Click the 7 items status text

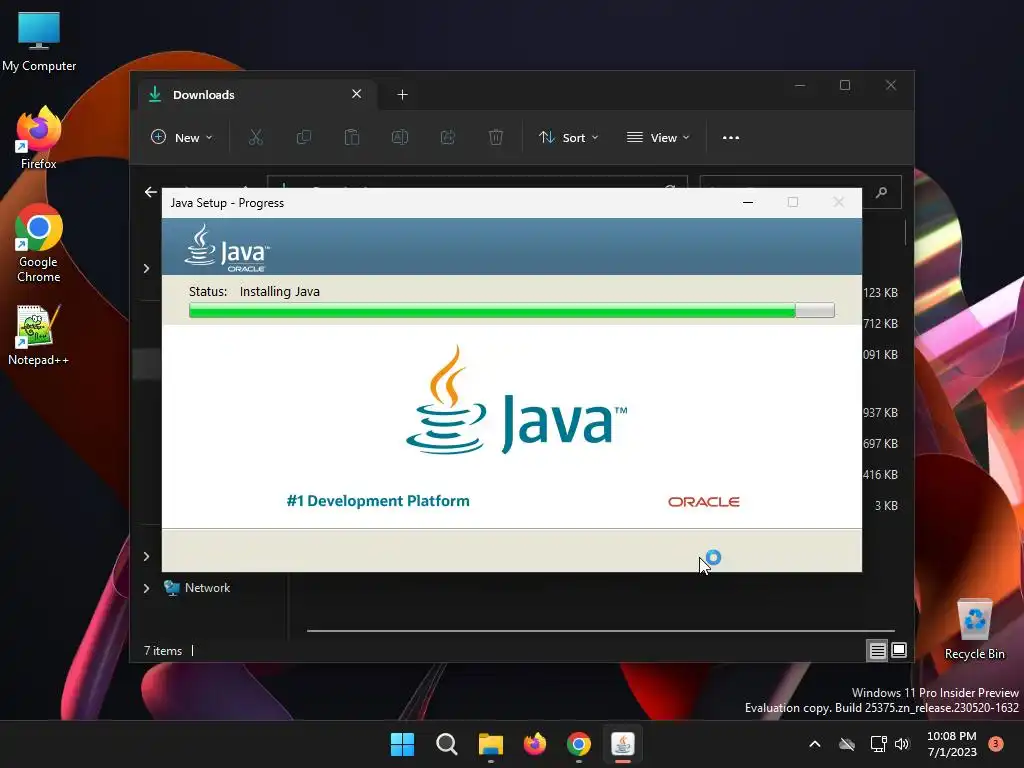point(163,650)
